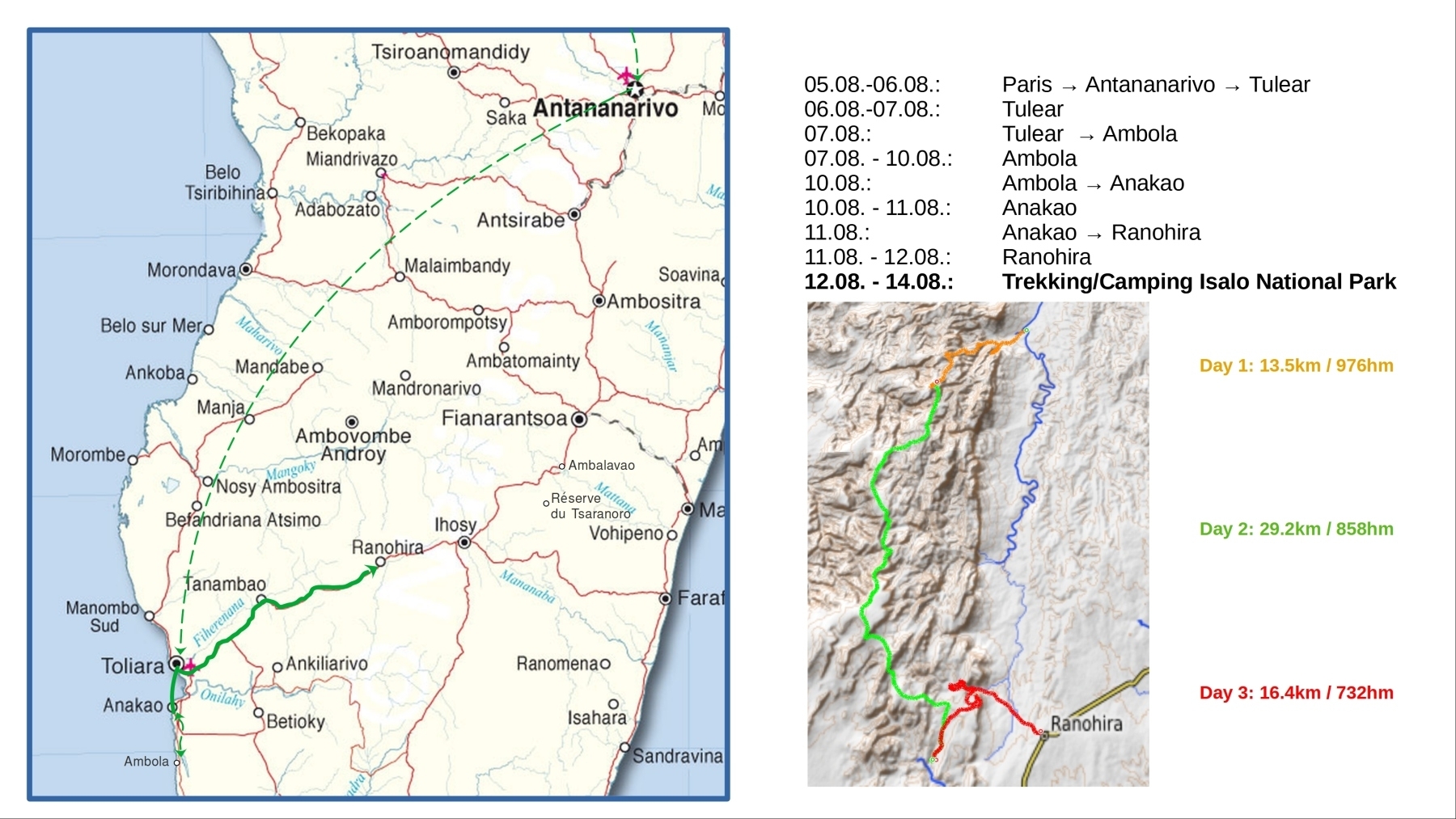
Task: Click the Isalo trekking relief map image
Action: 978,543
